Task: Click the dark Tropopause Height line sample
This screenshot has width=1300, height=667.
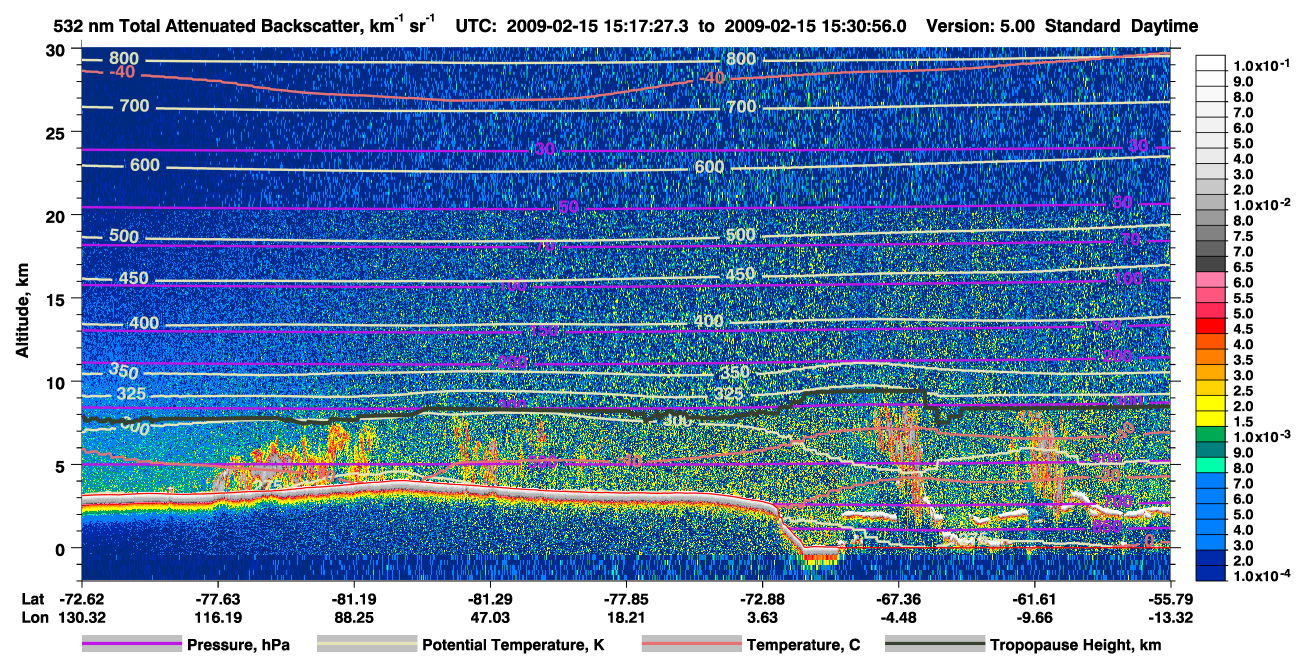Action: pos(935,645)
